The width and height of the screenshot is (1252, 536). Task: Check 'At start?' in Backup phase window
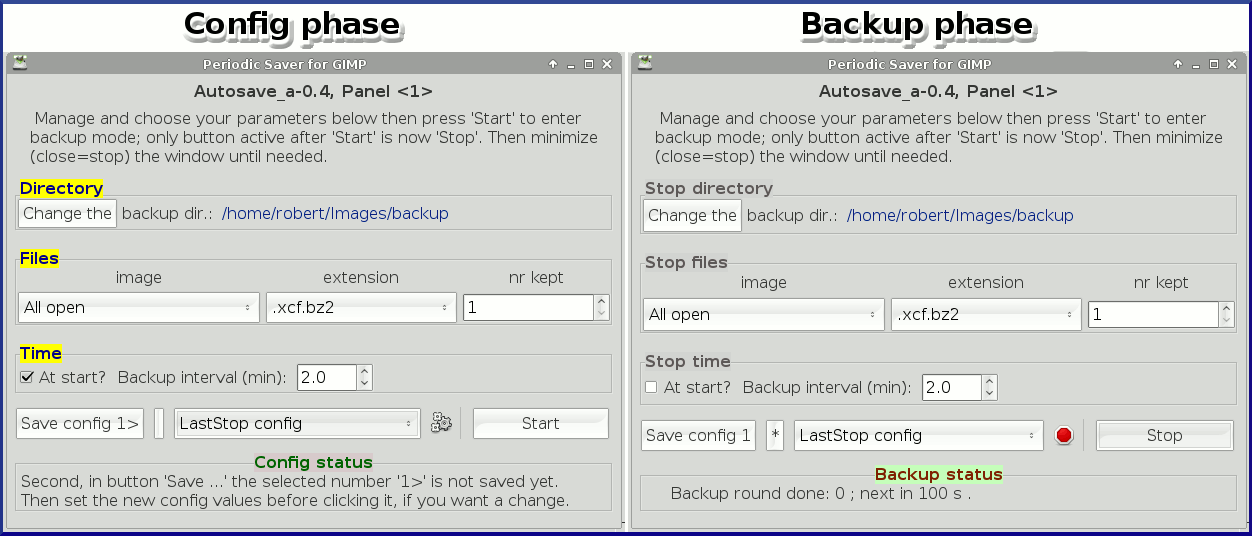click(x=651, y=387)
